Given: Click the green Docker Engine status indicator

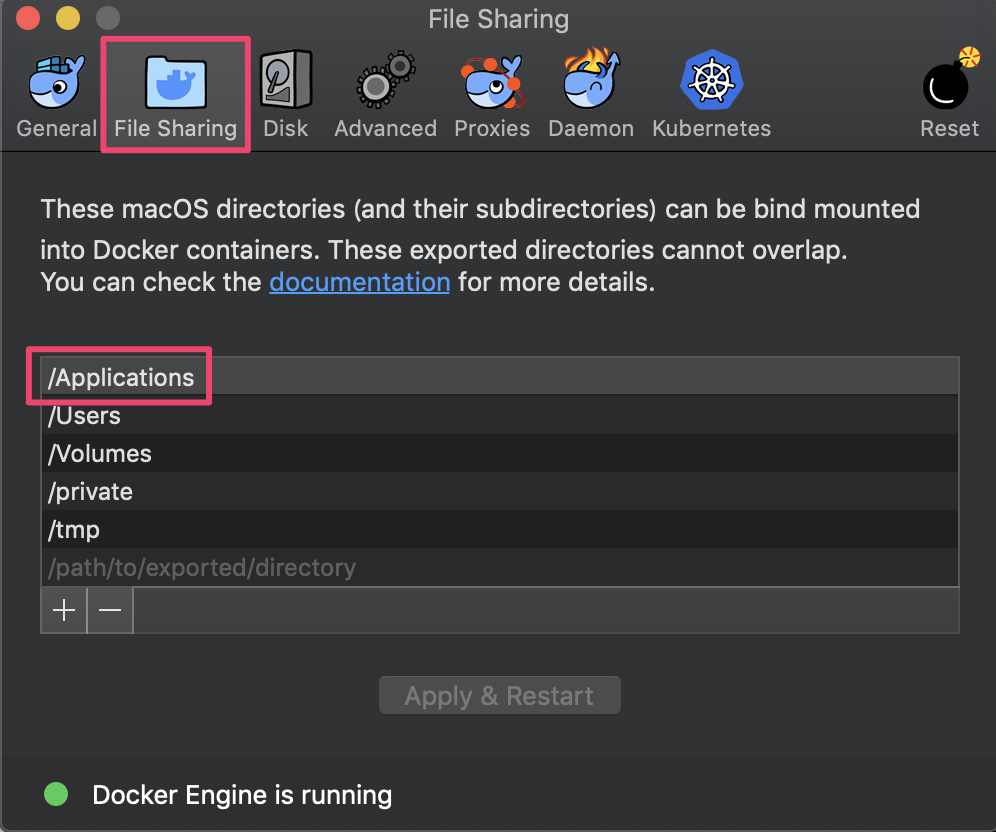Looking at the screenshot, I should click(x=56, y=795).
